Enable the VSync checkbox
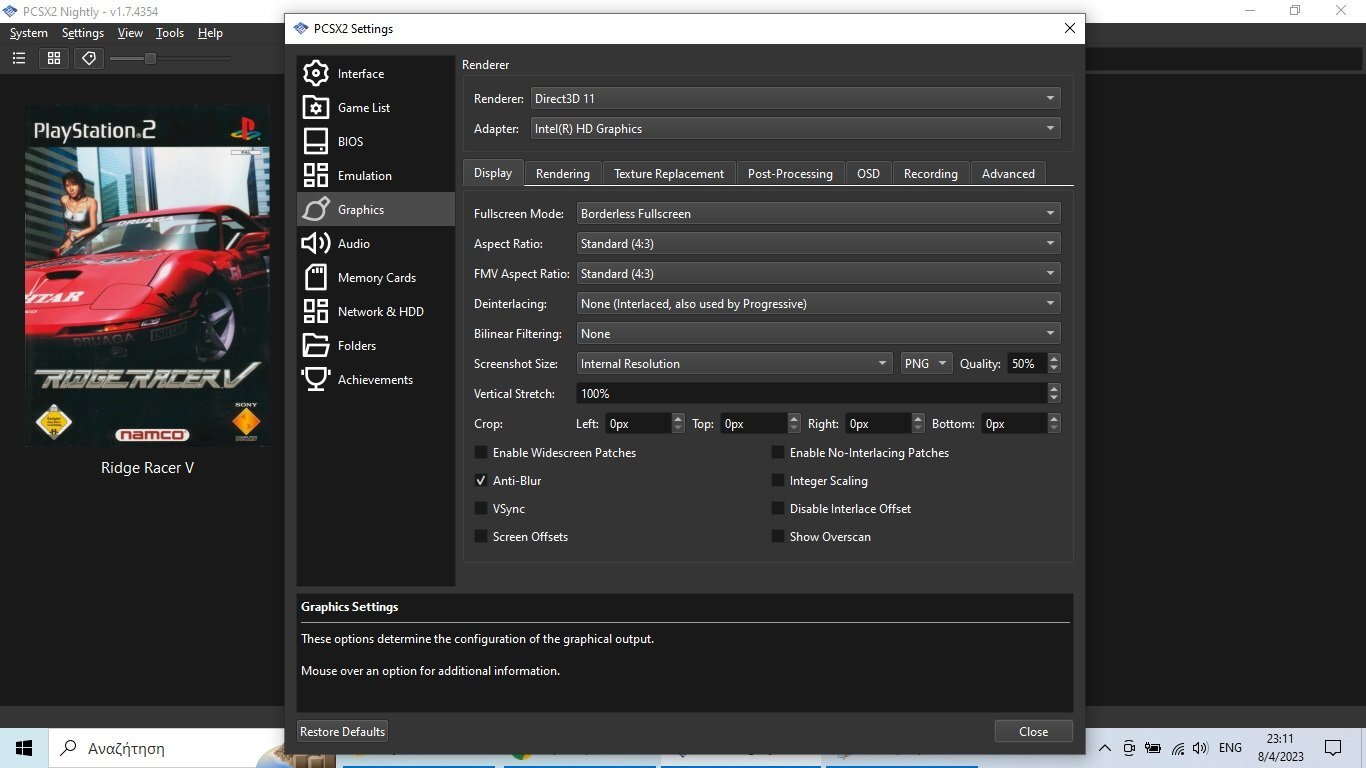 (x=481, y=509)
